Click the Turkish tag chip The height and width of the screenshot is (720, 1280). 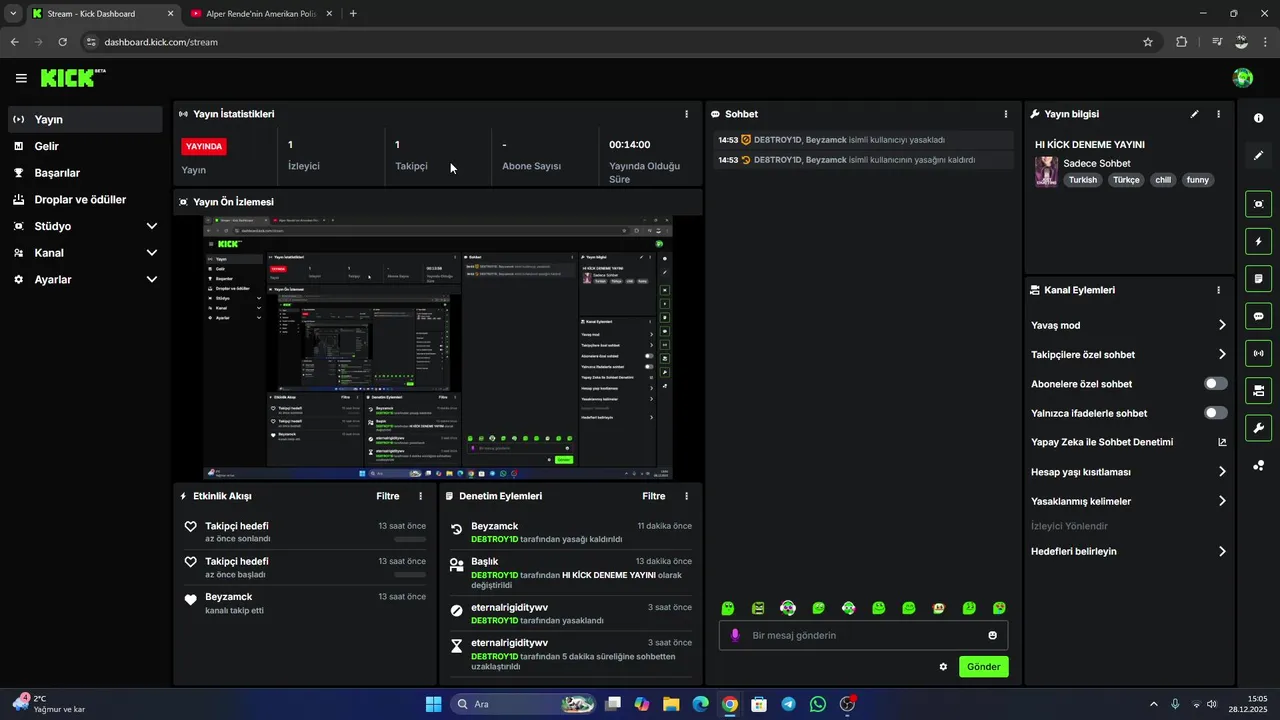(1082, 180)
